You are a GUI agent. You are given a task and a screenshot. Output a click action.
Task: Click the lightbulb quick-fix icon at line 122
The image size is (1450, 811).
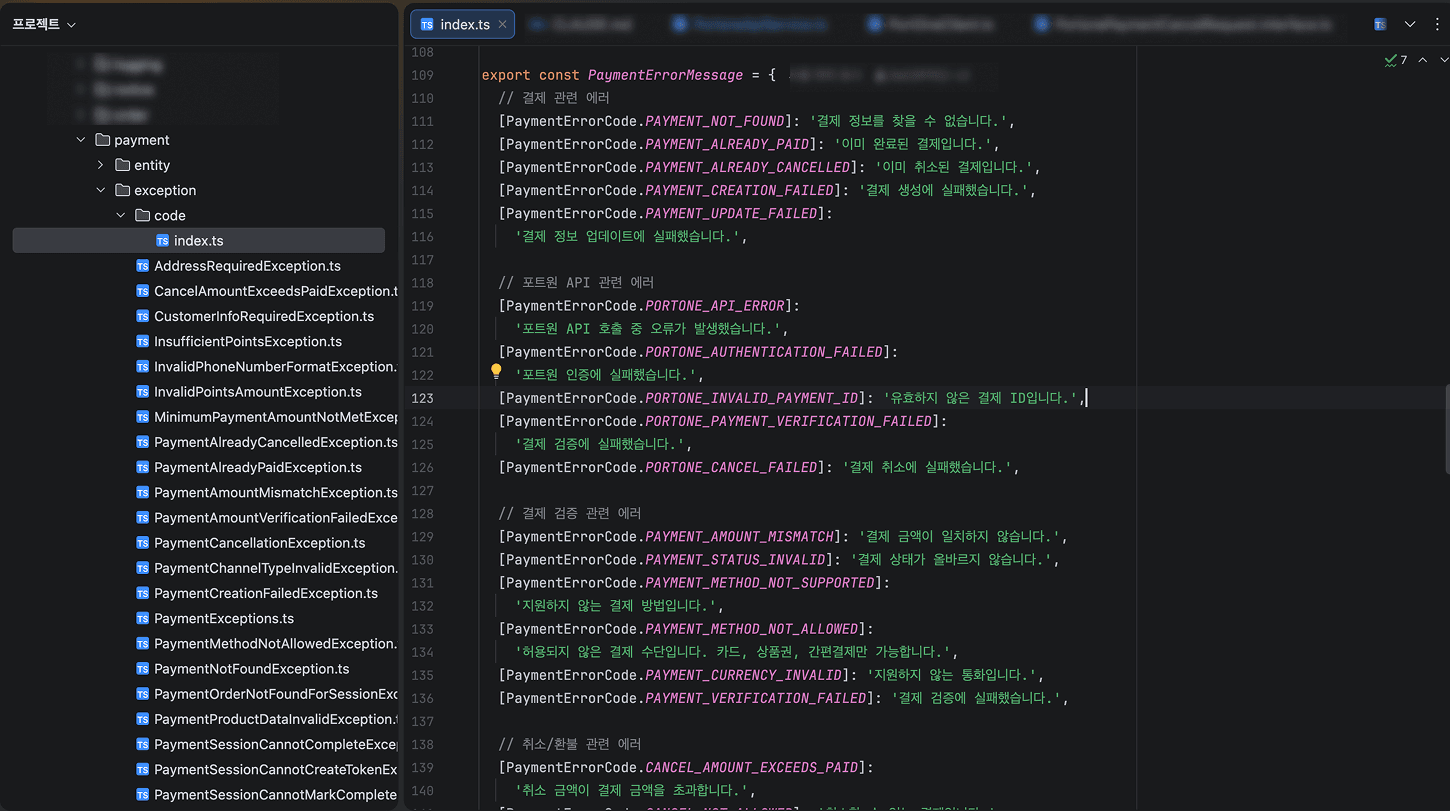[495, 373]
